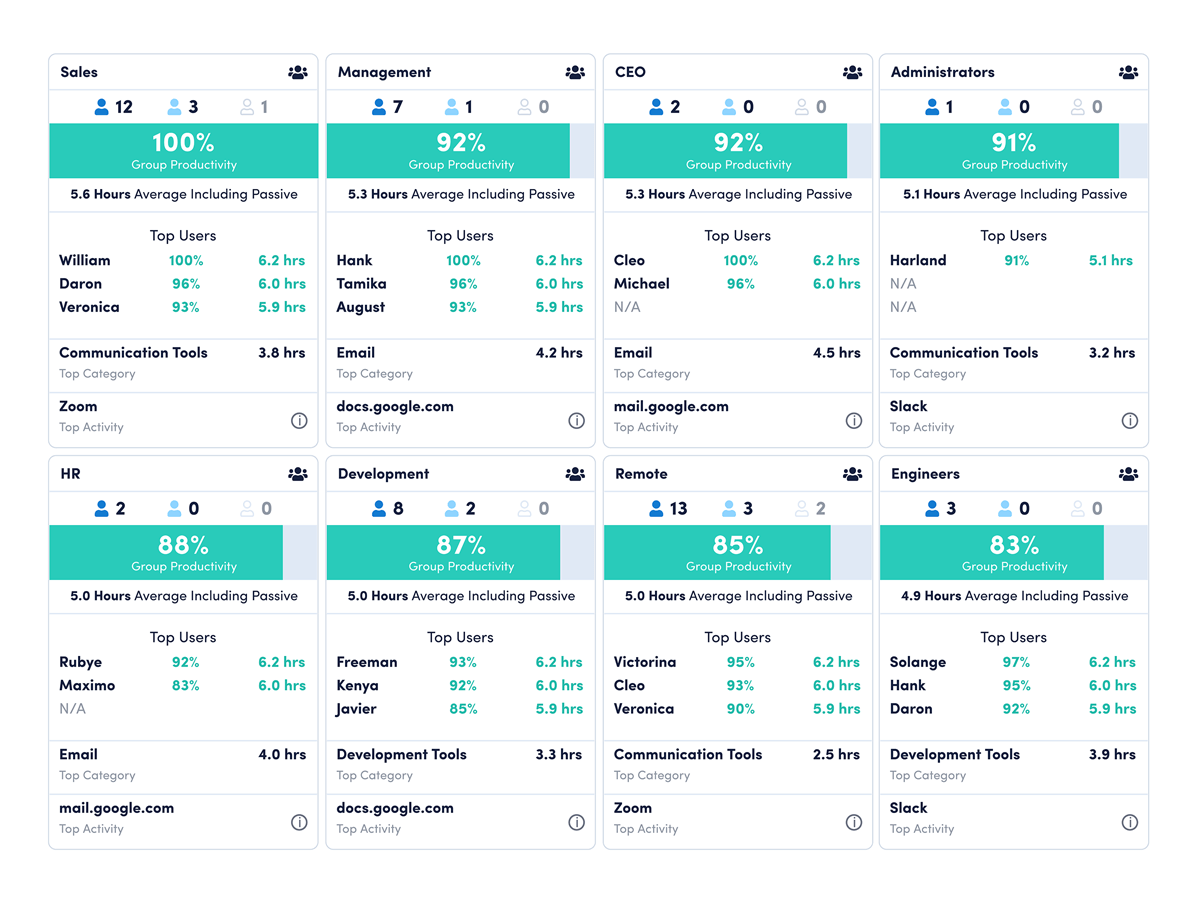This screenshot has width=1200, height=900.
Task: Click Development Tools top category in Engineers
Action: 955,754
